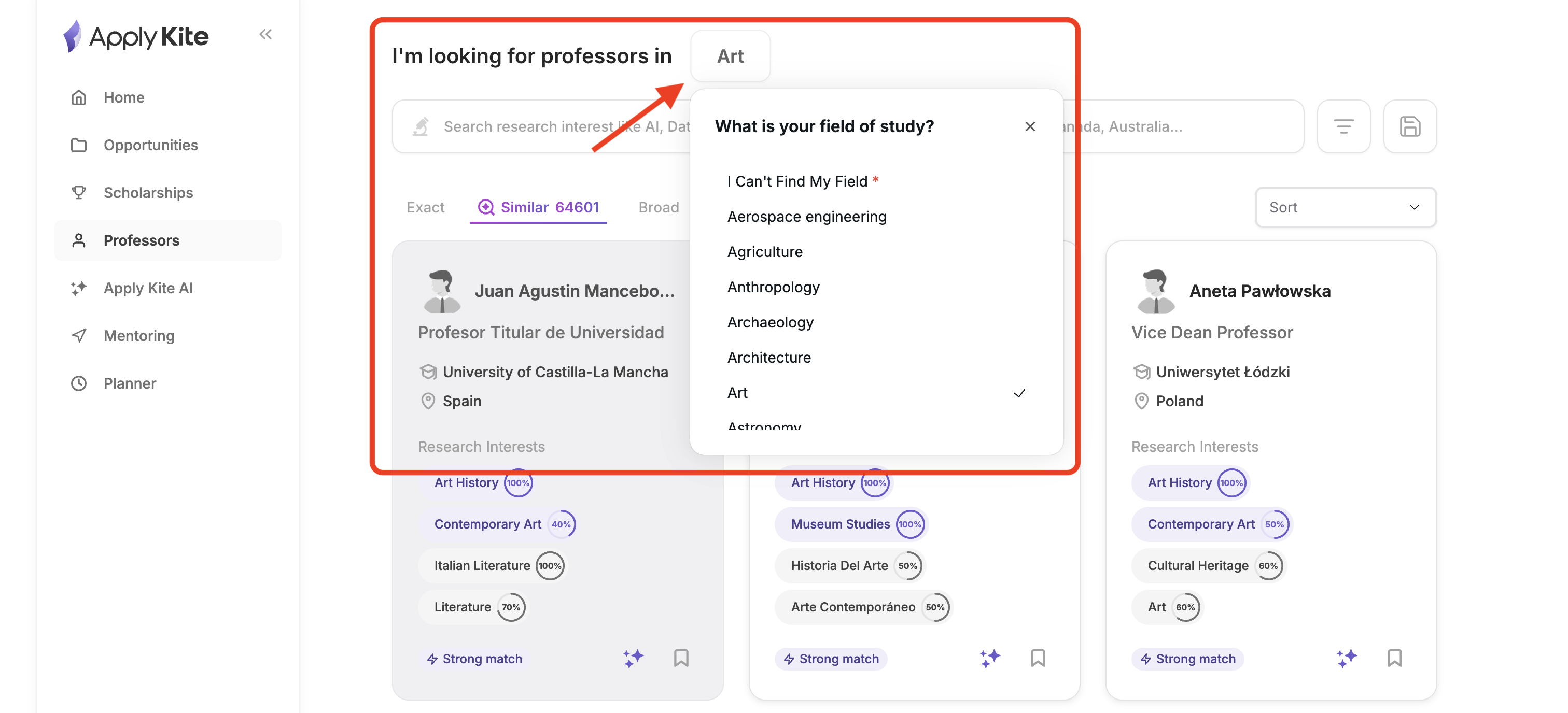Choose "I Can't Find My Field" option

[x=797, y=181]
